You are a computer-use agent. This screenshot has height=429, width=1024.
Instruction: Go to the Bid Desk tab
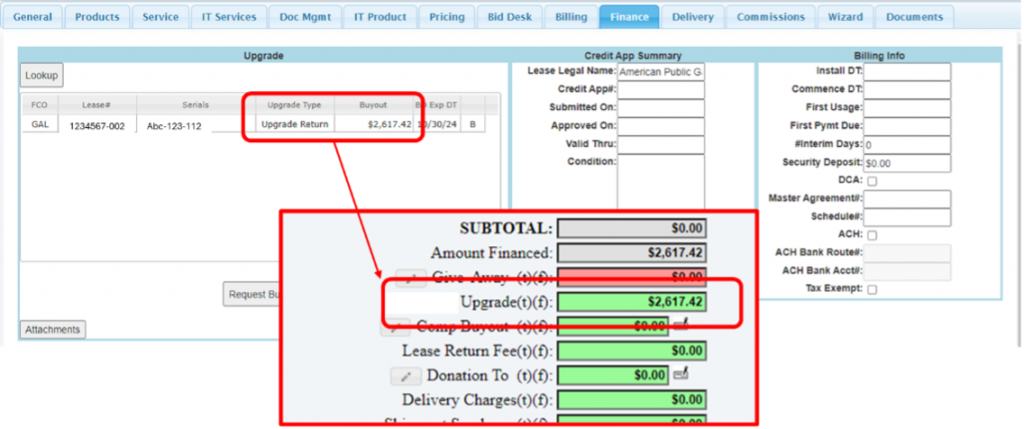click(x=508, y=17)
